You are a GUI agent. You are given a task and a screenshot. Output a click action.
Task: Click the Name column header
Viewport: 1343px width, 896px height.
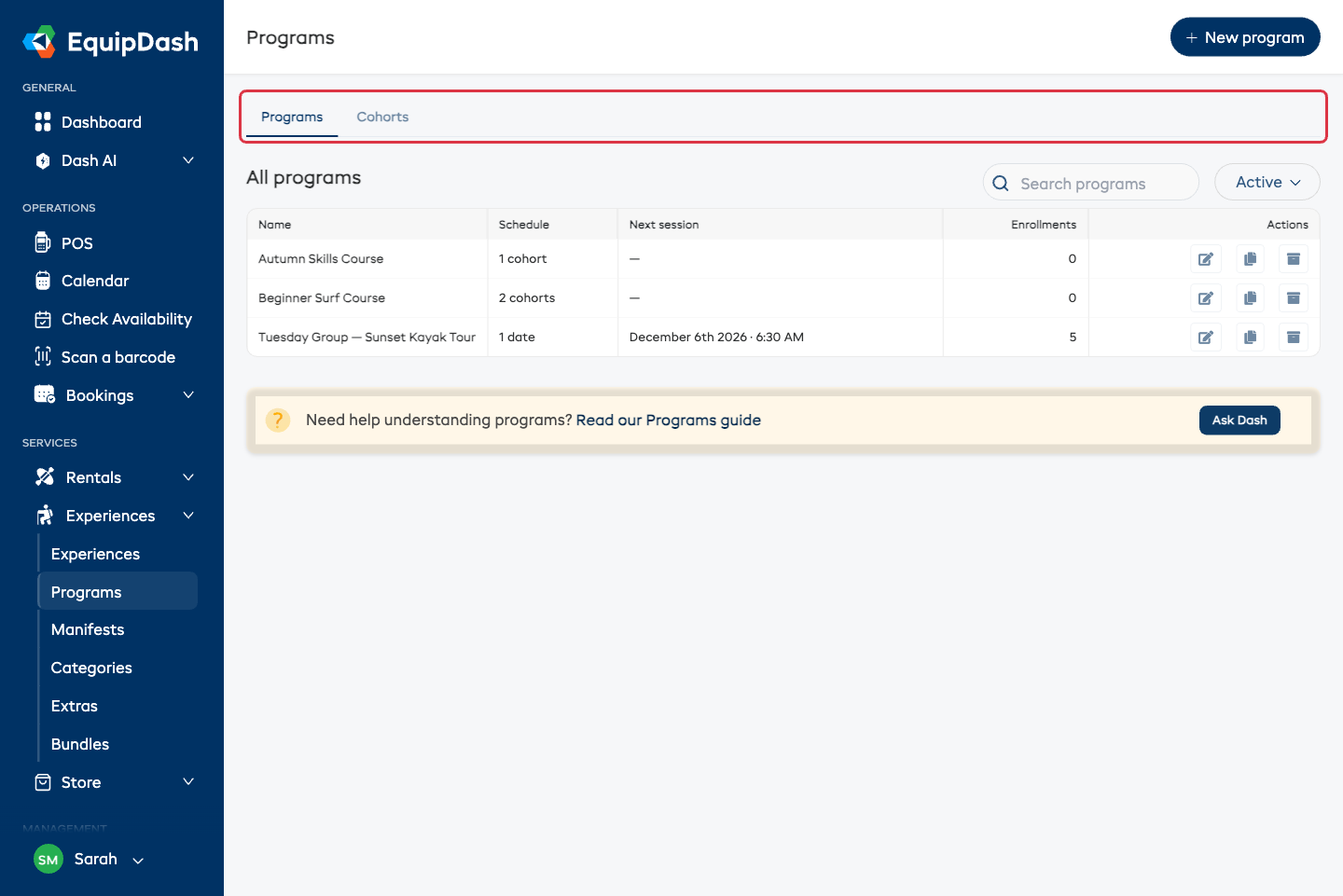pos(275,225)
